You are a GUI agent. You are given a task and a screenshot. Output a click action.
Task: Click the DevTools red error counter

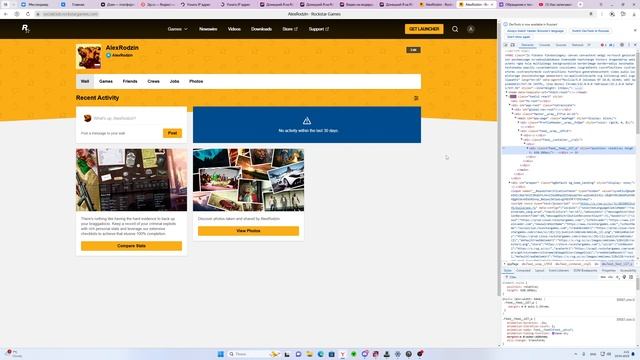click(604, 45)
